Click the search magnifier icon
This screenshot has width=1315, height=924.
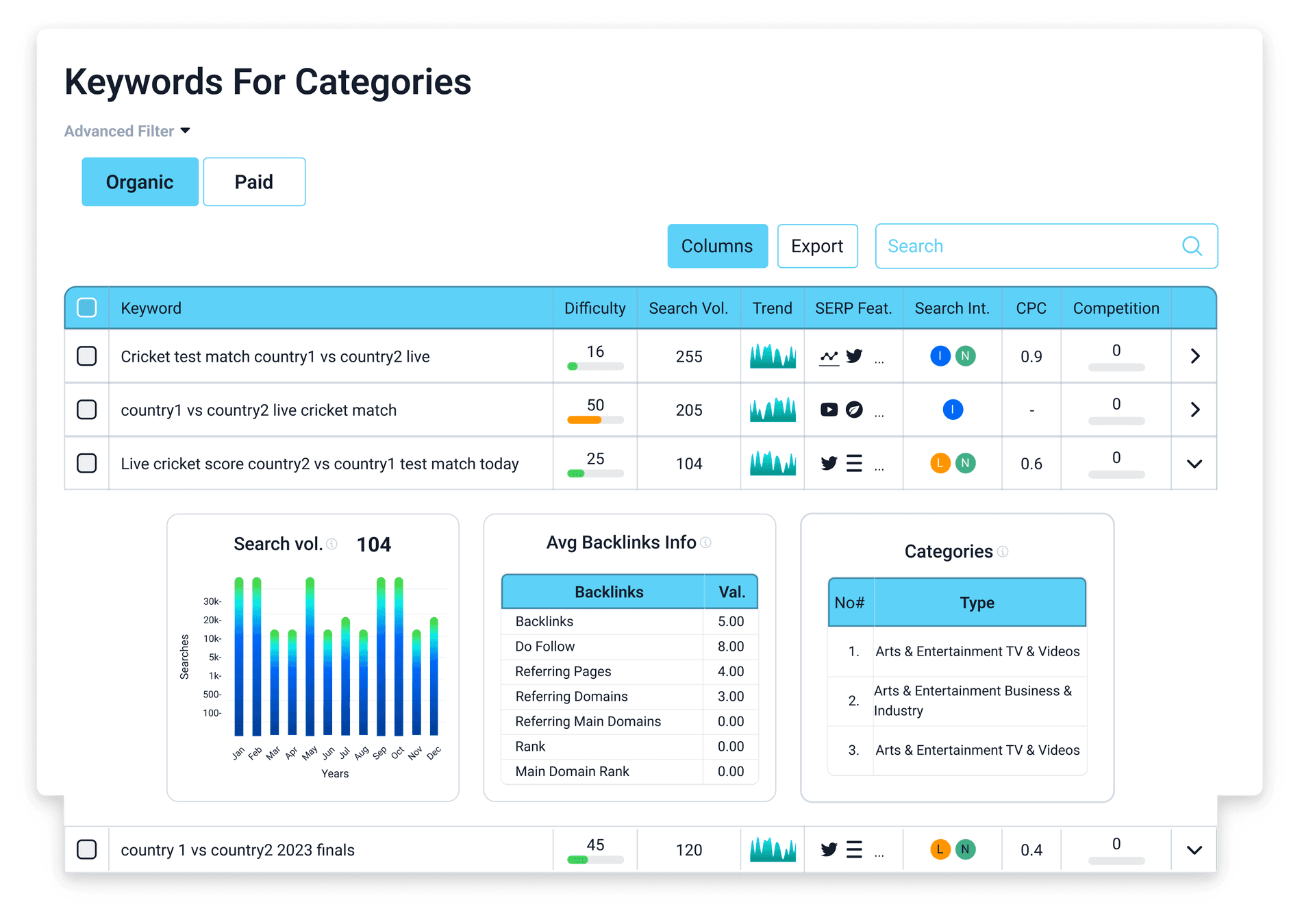coord(1192,246)
